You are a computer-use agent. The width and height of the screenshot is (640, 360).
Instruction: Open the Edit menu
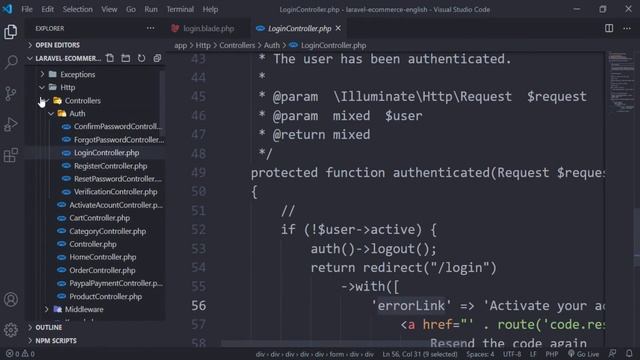[47, 9]
